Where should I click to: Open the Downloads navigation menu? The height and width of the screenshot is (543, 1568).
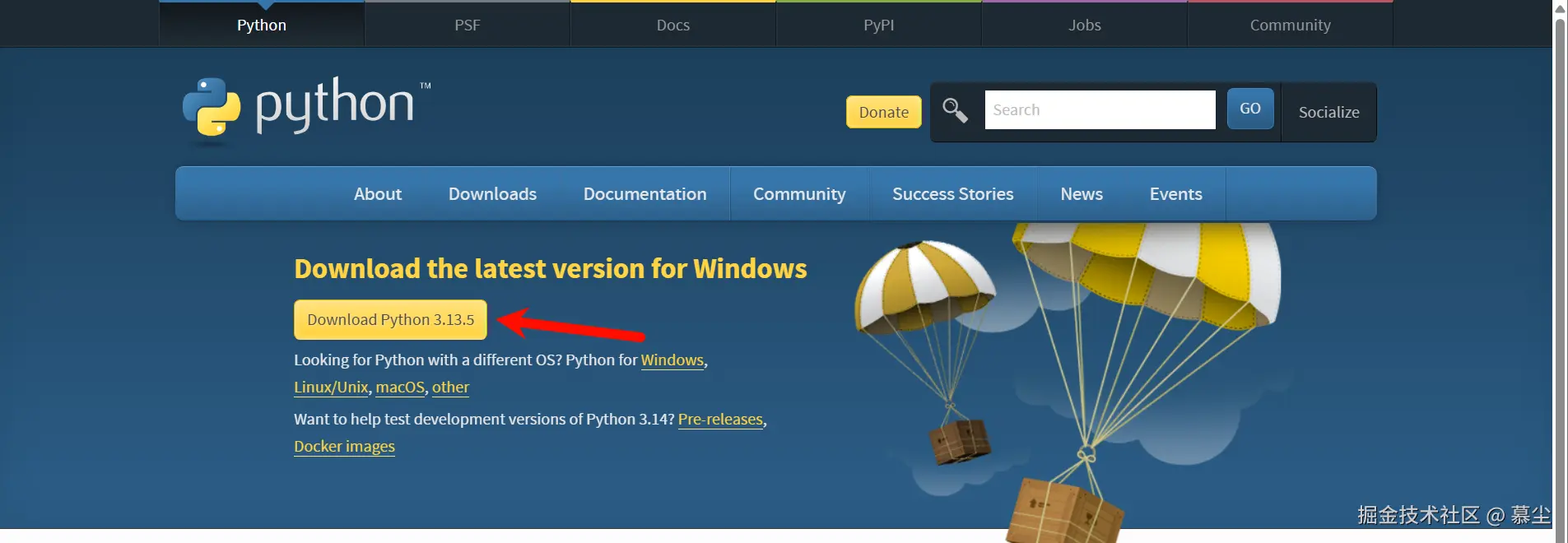click(492, 194)
